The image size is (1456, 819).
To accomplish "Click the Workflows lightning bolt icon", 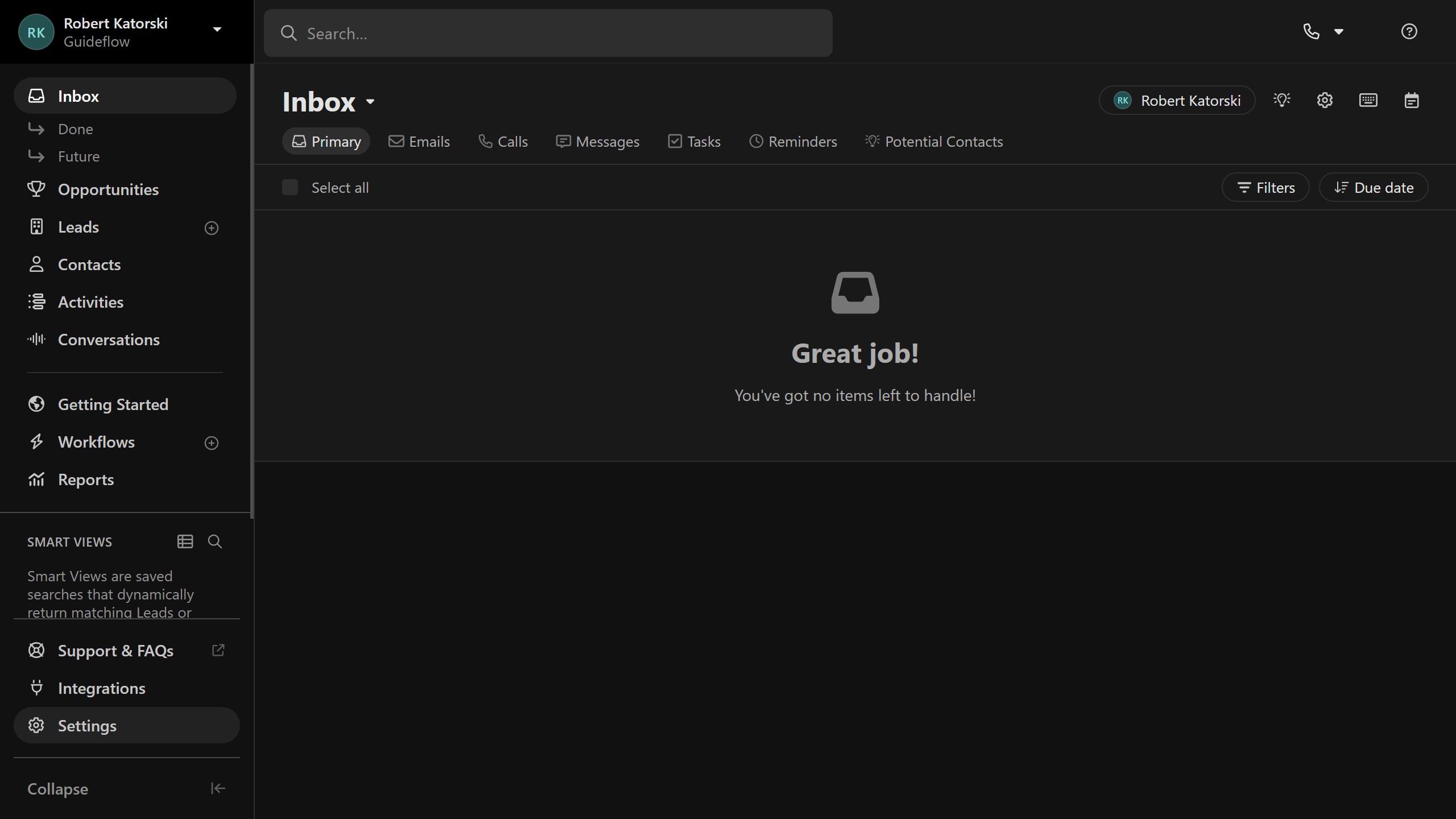I will [36, 441].
